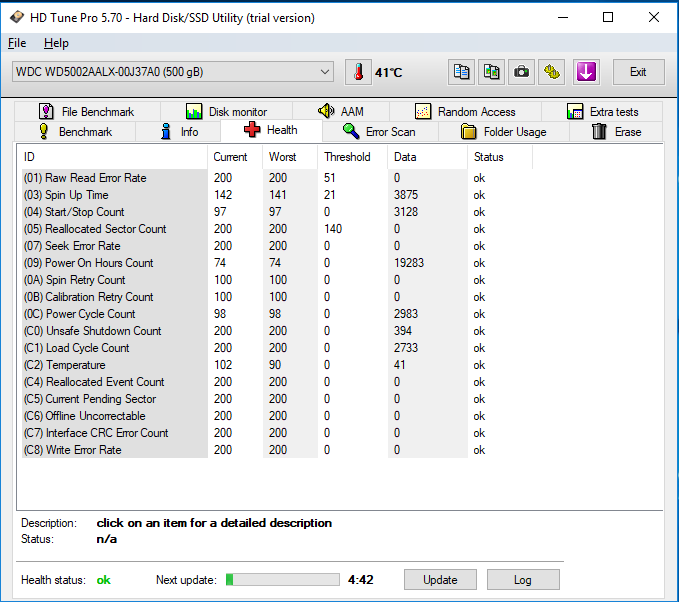
Task: Copy info to clipboard icon
Action: tap(461, 72)
